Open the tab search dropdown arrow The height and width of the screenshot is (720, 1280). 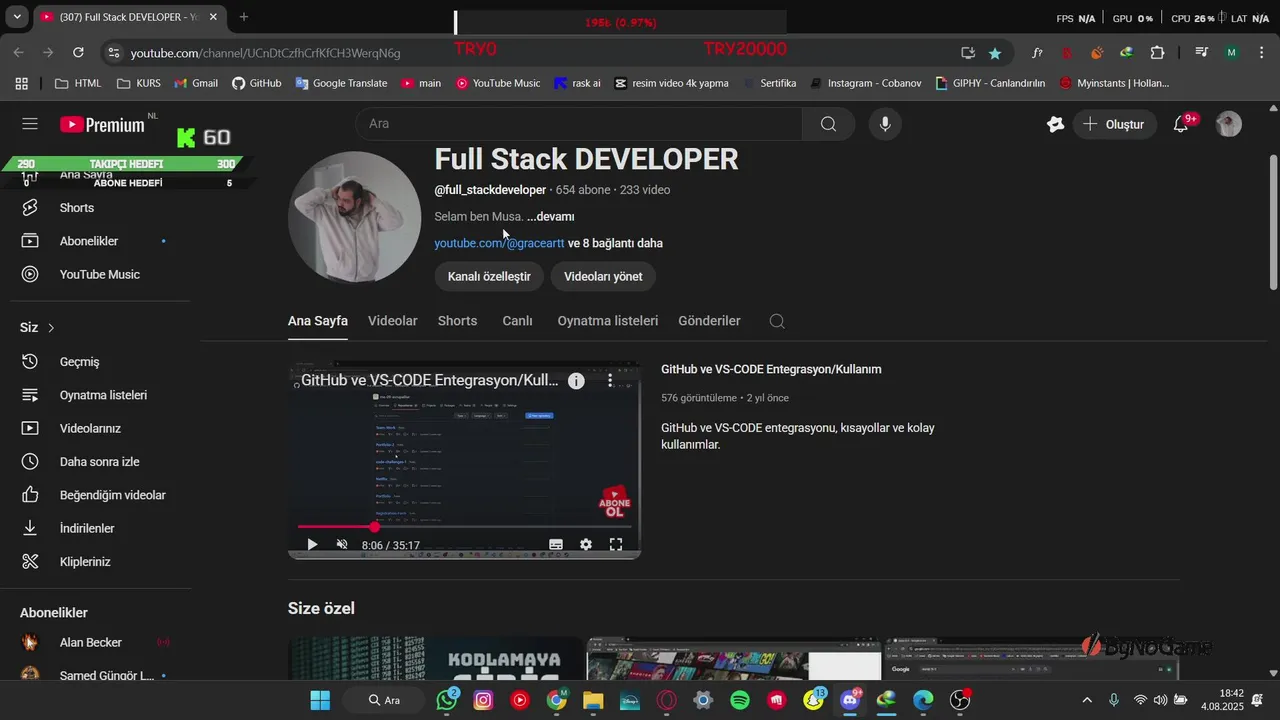(x=17, y=17)
